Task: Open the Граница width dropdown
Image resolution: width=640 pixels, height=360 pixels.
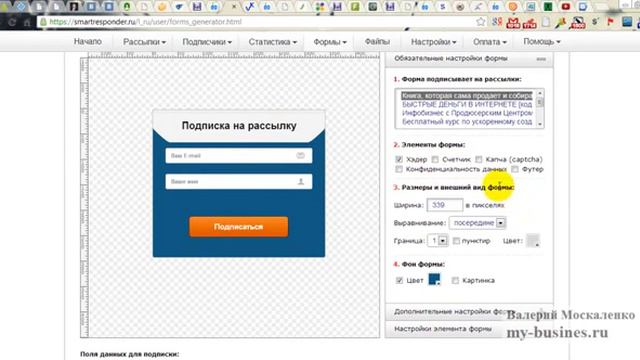Action: pyautogui.click(x=438, y=241)
